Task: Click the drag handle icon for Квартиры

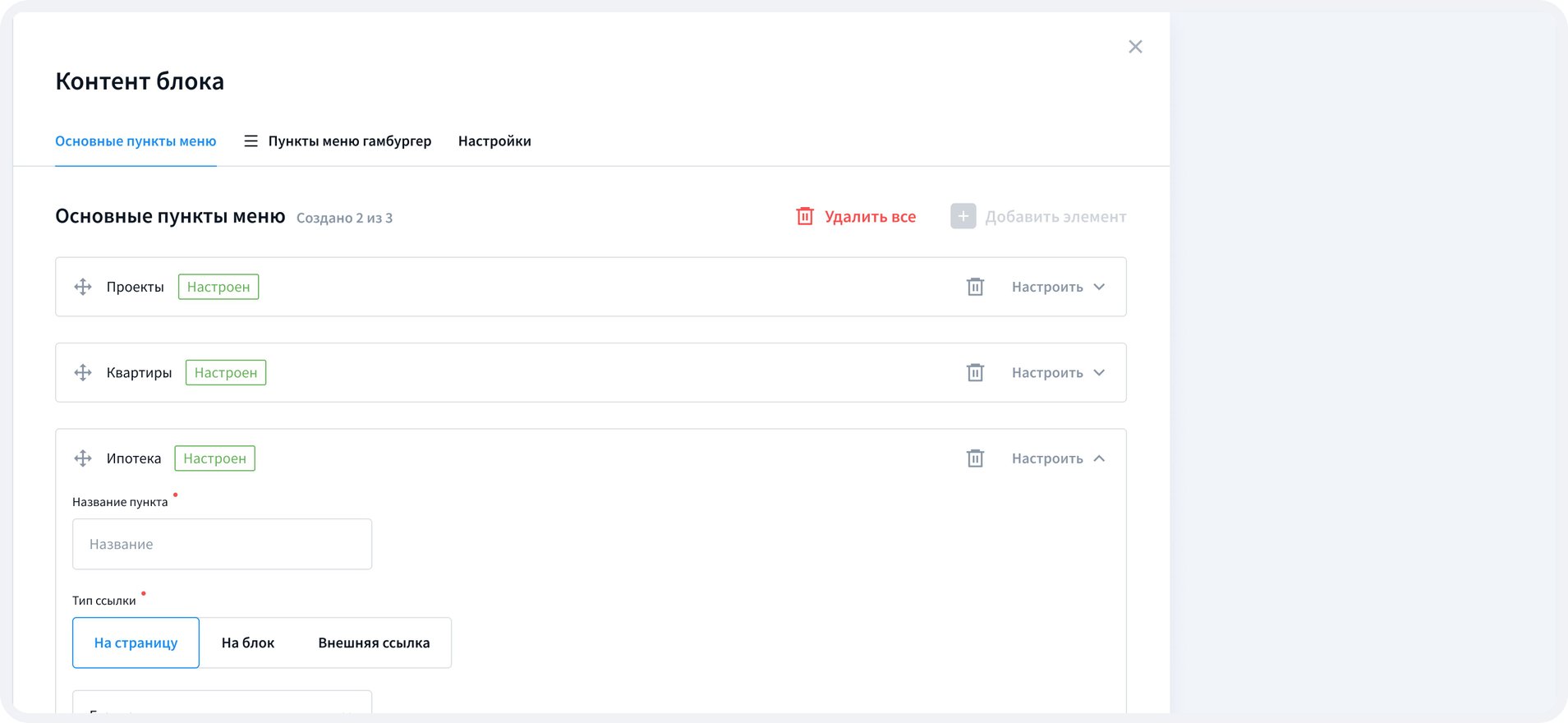Action: (x=83, y=373)
